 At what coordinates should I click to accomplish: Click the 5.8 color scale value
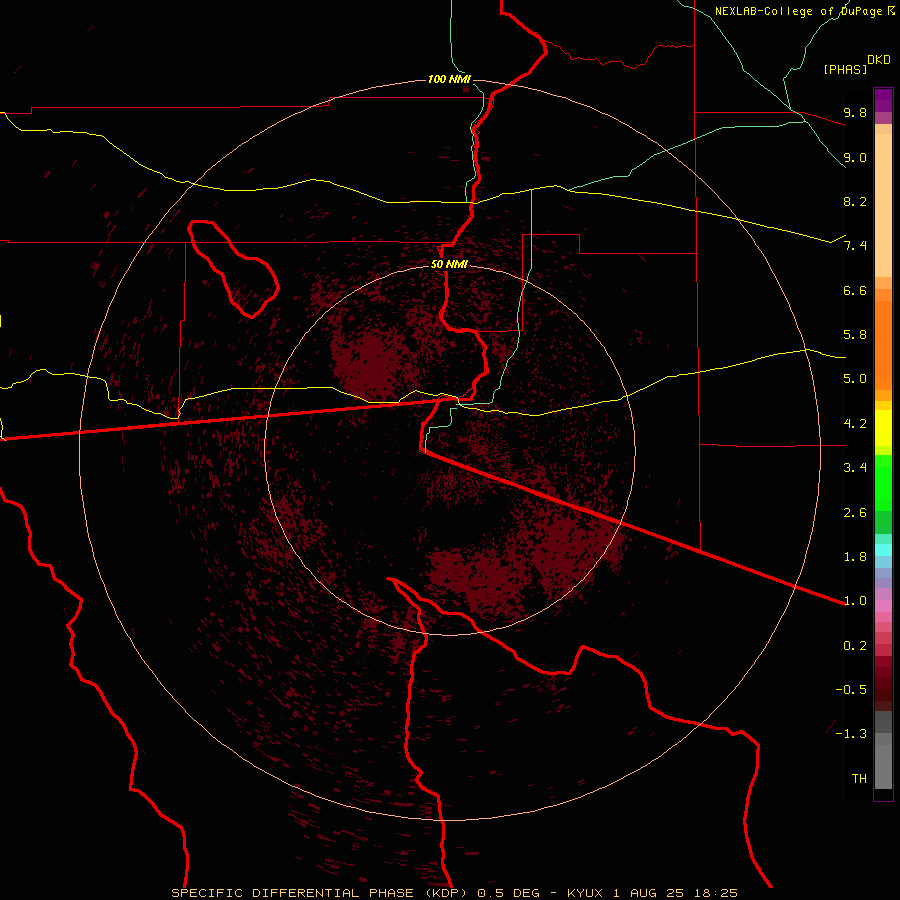[855, 335]
